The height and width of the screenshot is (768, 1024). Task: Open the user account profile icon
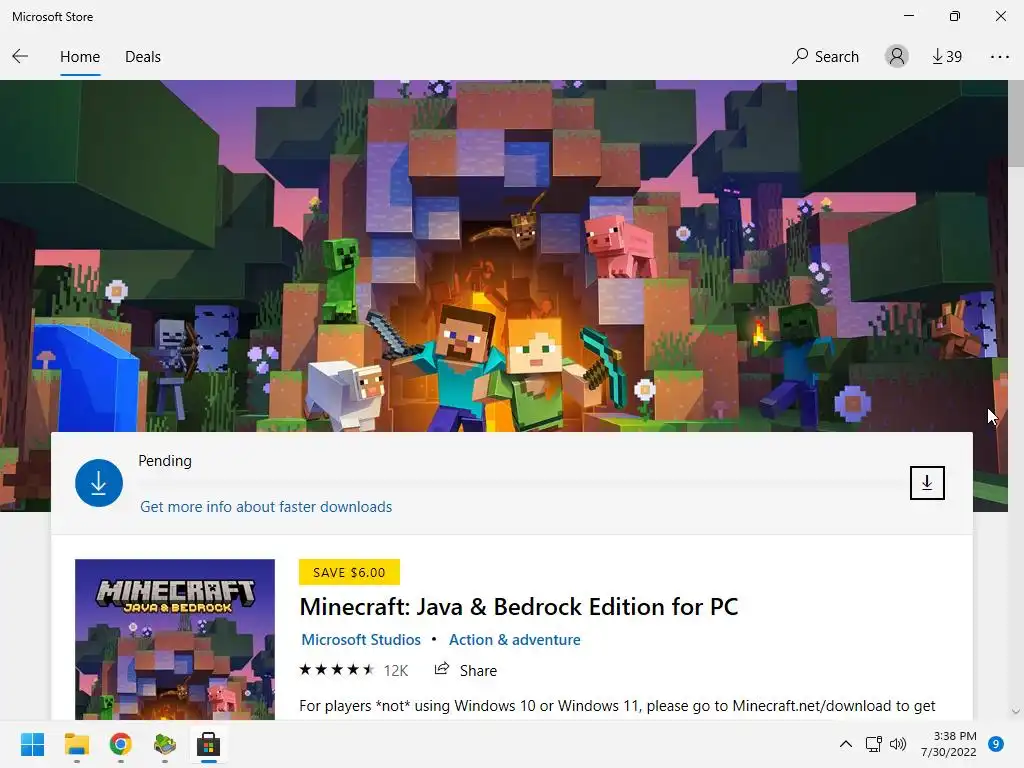tap(897, 56)
